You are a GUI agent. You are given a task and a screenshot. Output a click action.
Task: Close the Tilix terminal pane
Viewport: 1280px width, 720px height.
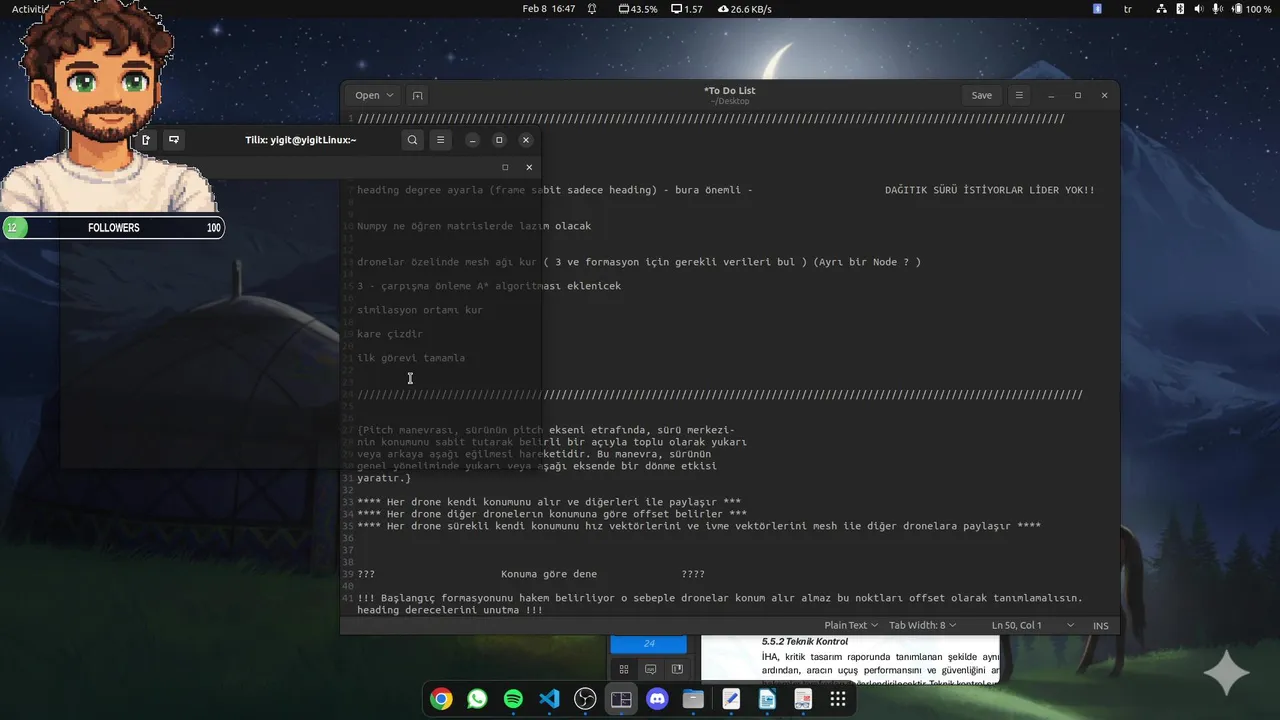[x=529, y=167]
